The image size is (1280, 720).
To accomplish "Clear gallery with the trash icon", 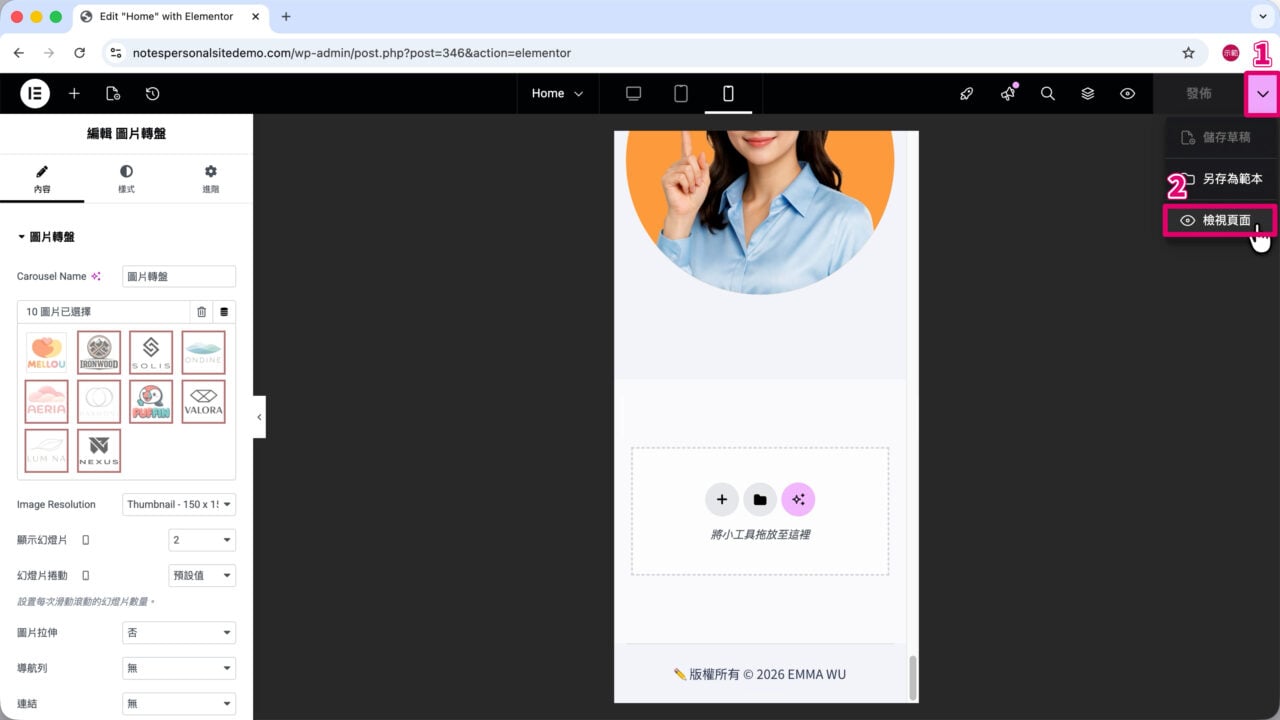I will coord(201,312).
